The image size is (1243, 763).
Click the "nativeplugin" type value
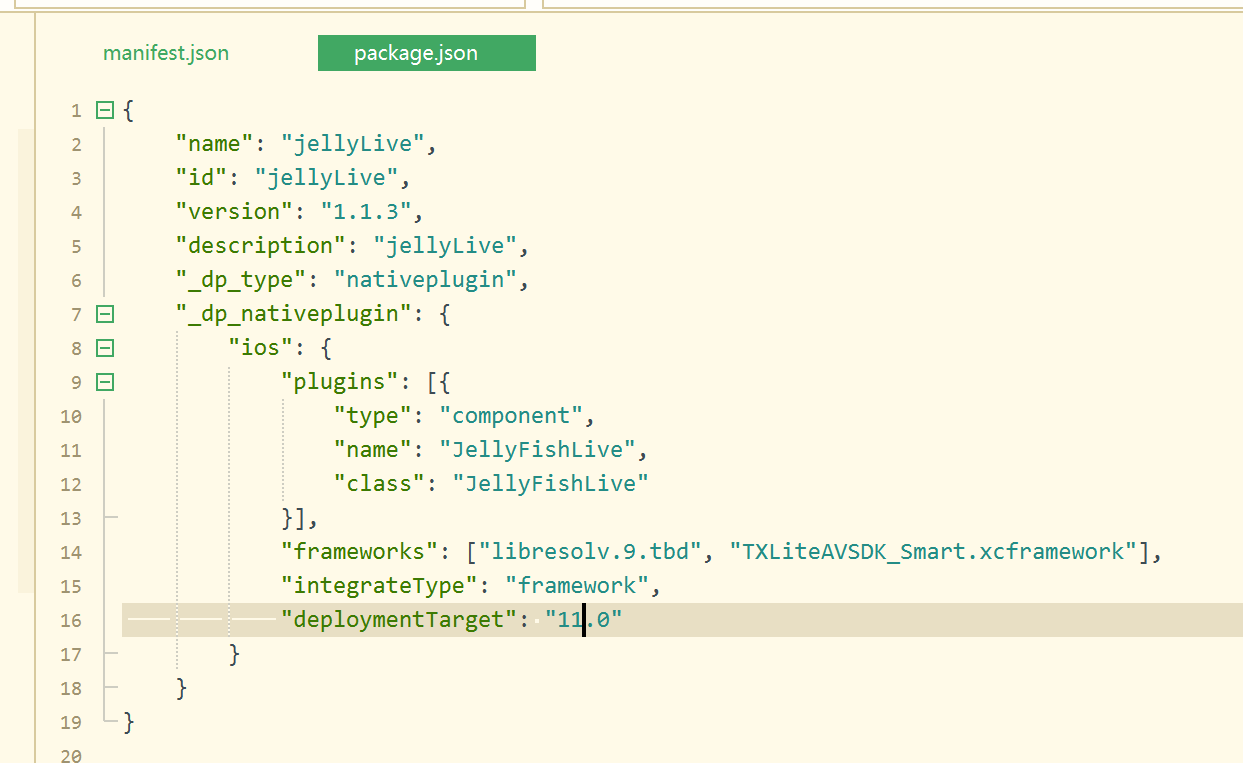425,280
